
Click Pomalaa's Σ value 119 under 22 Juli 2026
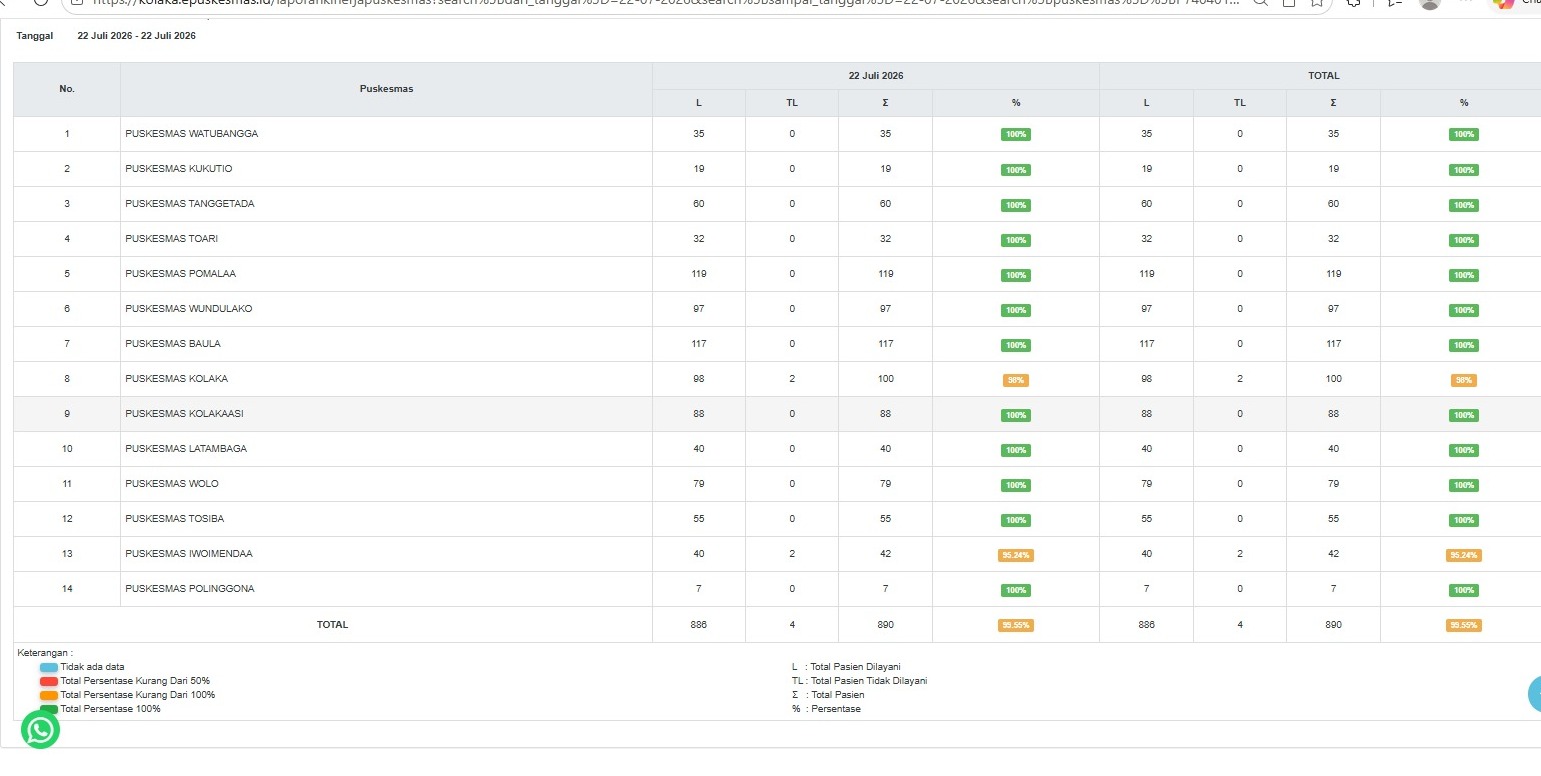(x=886, y=274)
